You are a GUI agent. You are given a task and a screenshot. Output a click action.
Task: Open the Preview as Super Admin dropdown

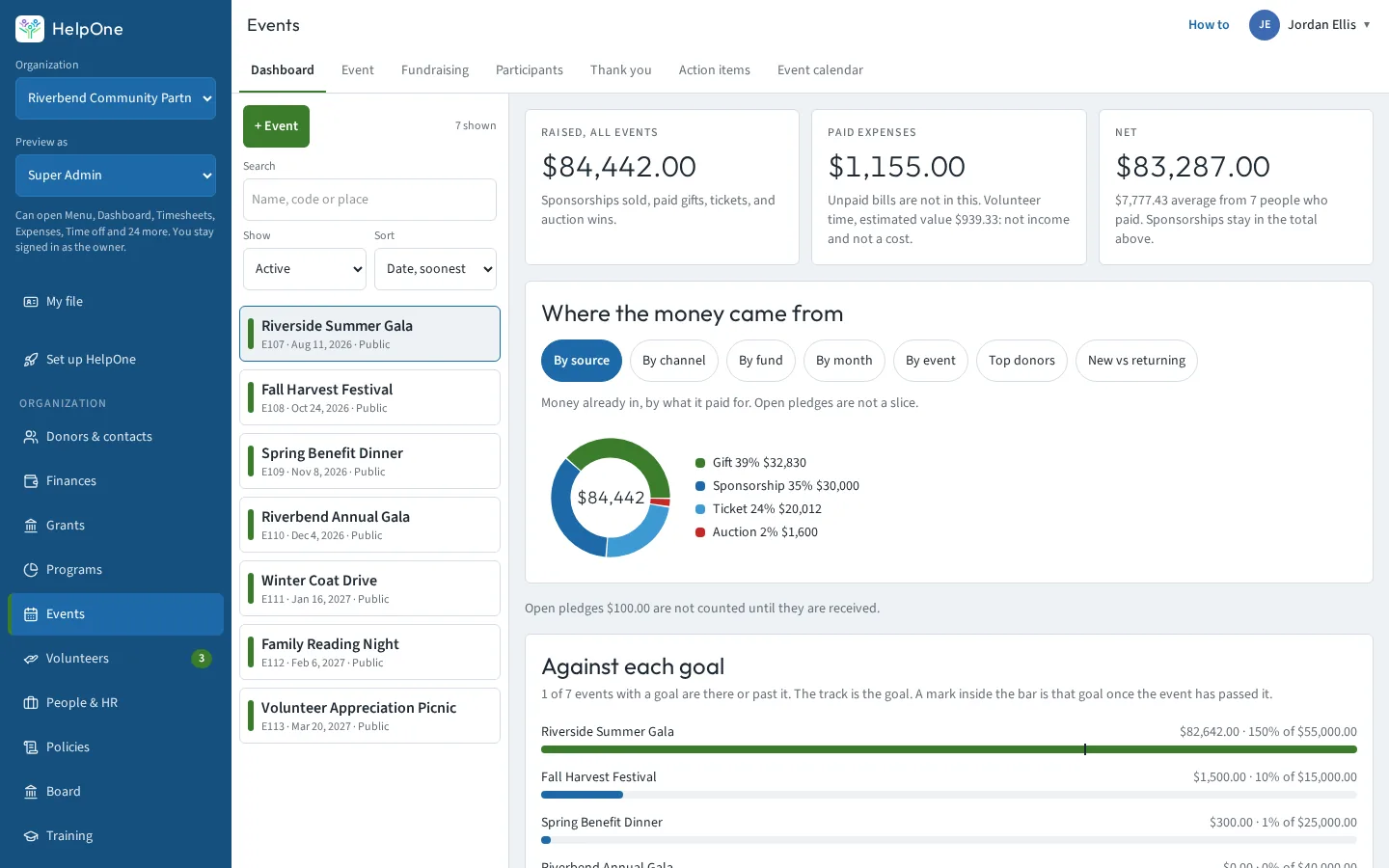tap(116, 176)
